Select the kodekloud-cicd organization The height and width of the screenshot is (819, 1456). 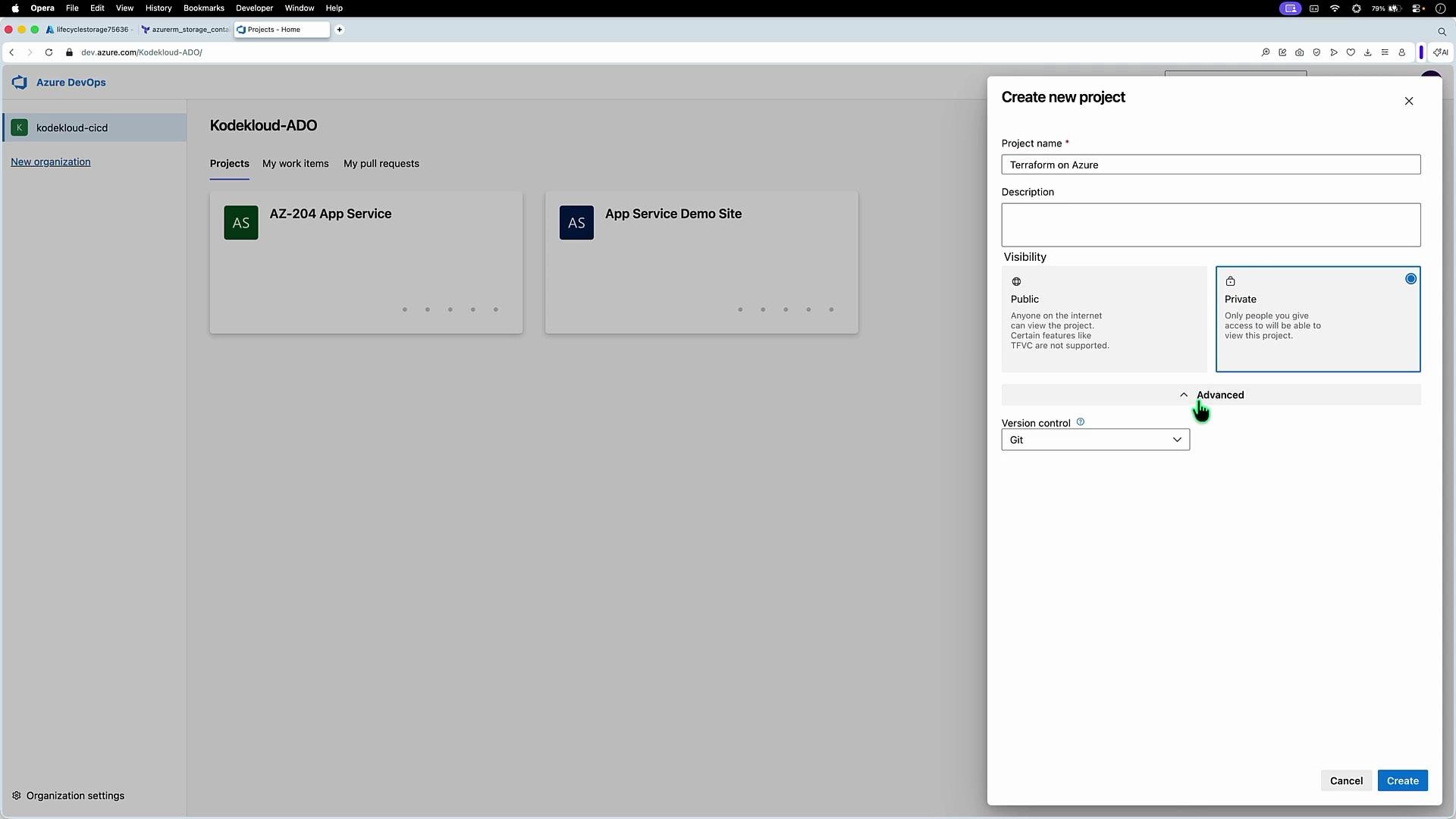(94, 127)
